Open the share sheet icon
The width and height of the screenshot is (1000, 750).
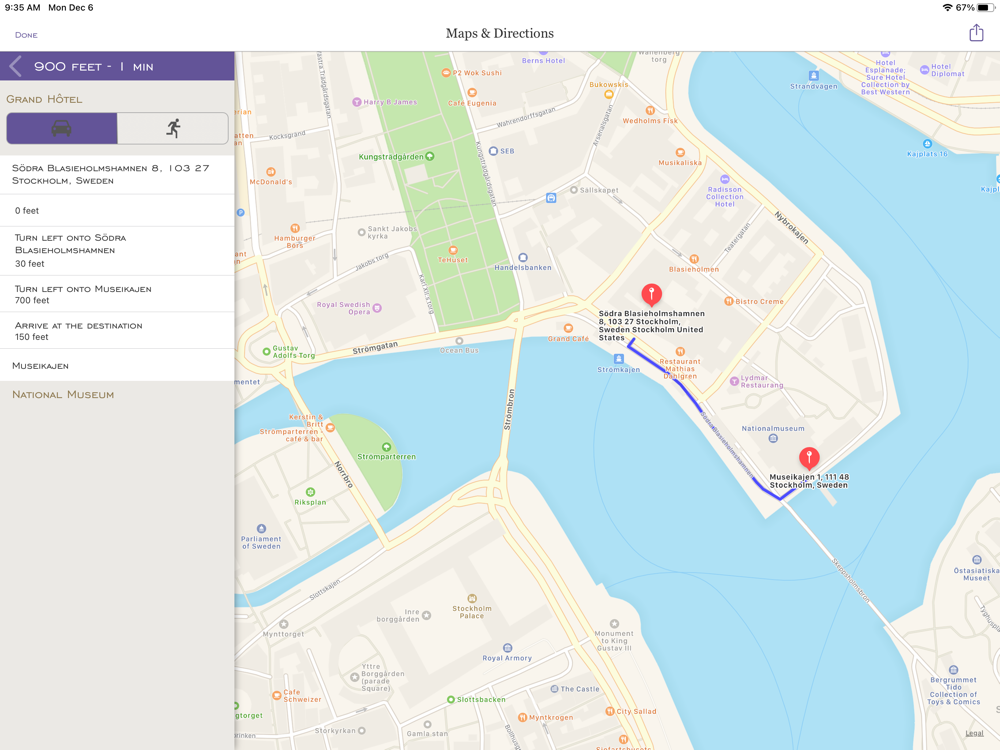point(976,33)
